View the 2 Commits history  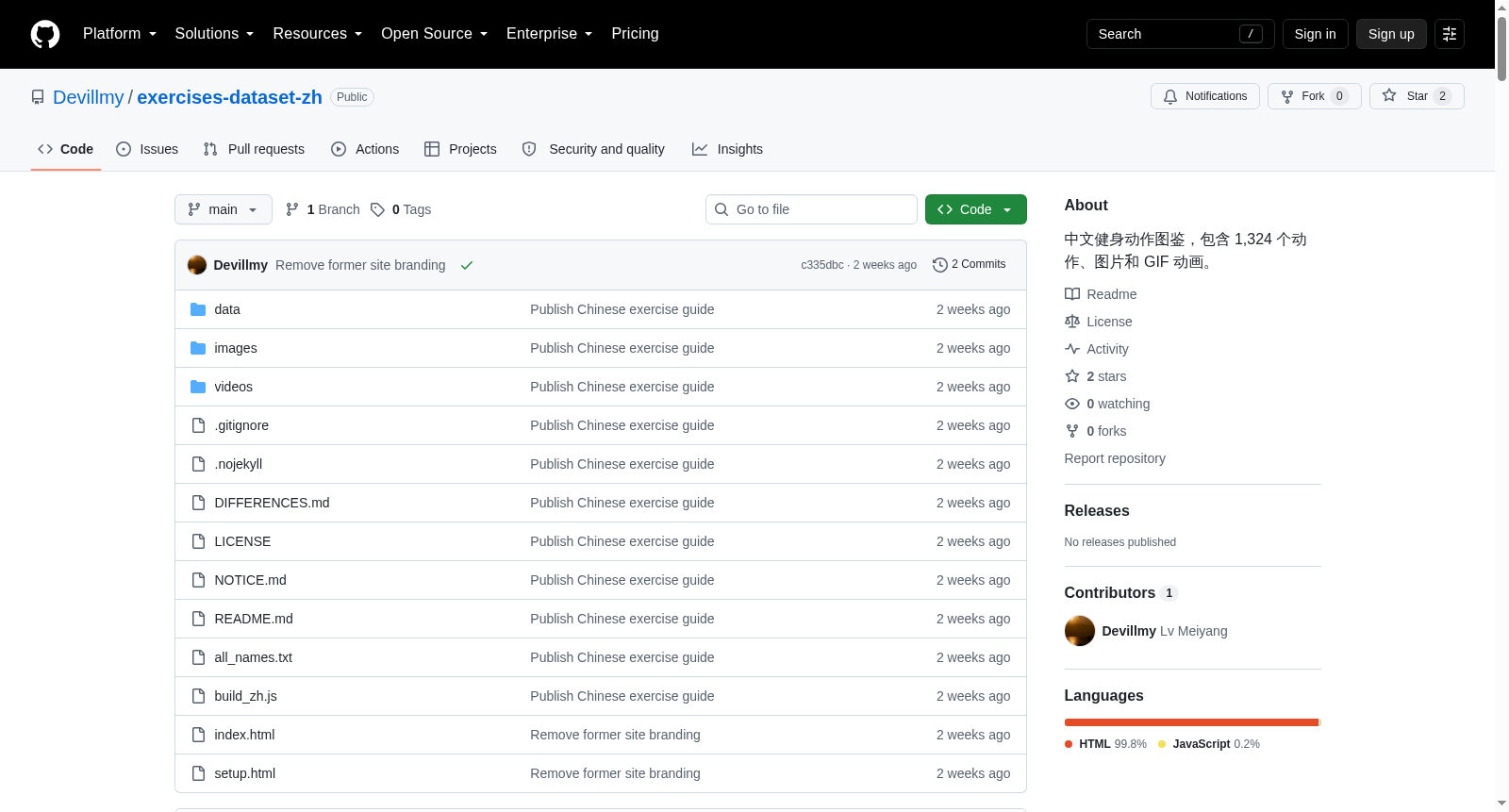970,265
